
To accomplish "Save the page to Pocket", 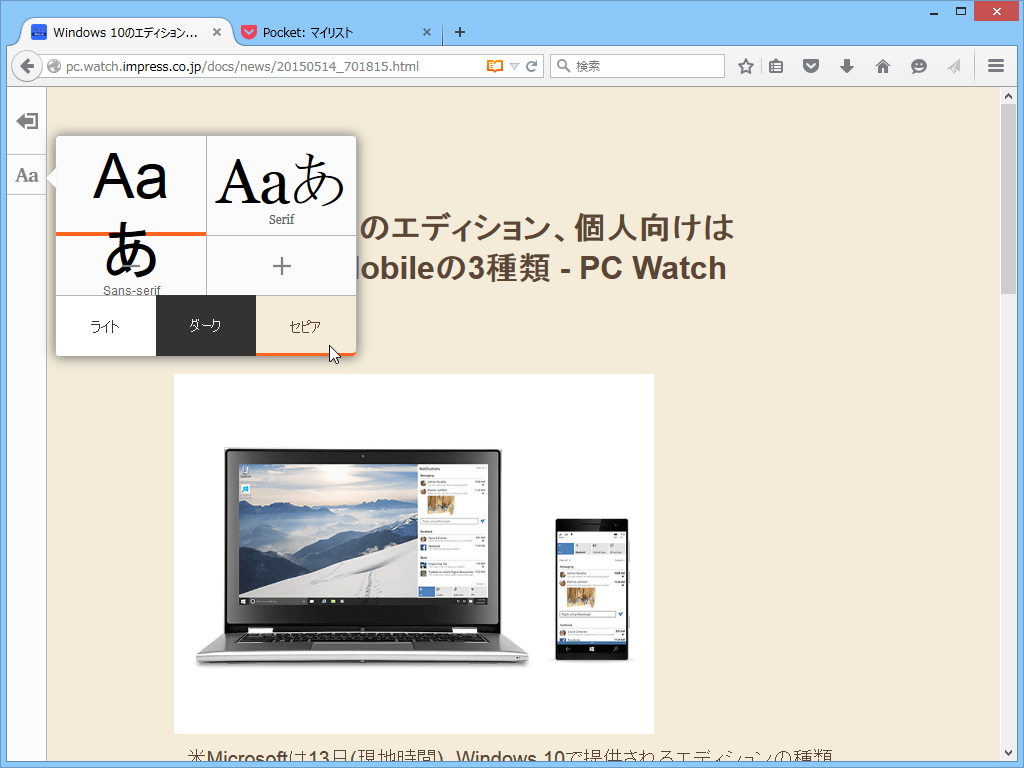I will [810, 65].
